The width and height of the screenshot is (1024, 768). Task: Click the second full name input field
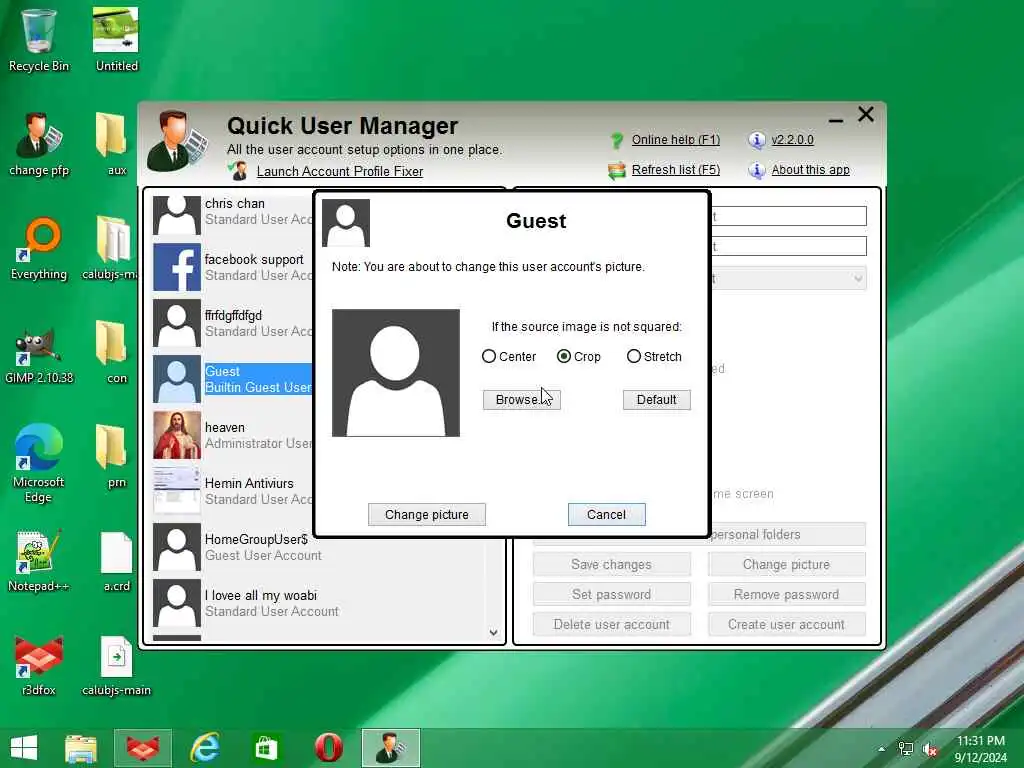[x=789, y=246]
